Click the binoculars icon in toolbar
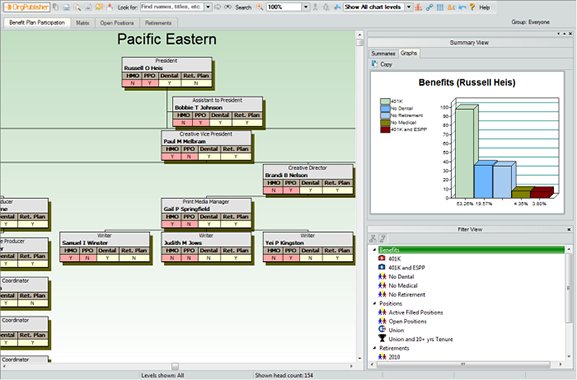Screen dimensions: 577x380 click(x=228, y=7)
